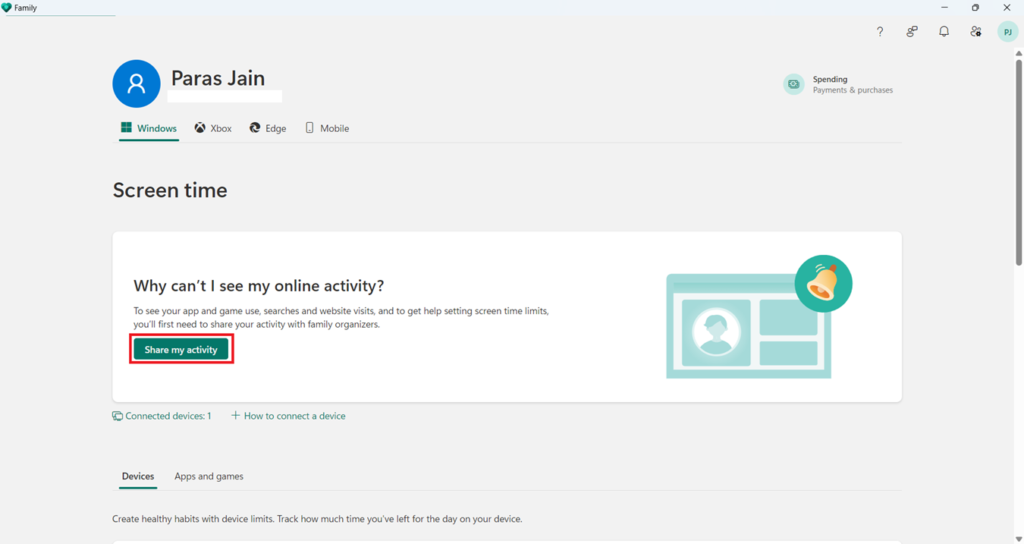This screenshot has height=544, width=1024.
Task: Click the Screen time heading
Action: point(170,190)
